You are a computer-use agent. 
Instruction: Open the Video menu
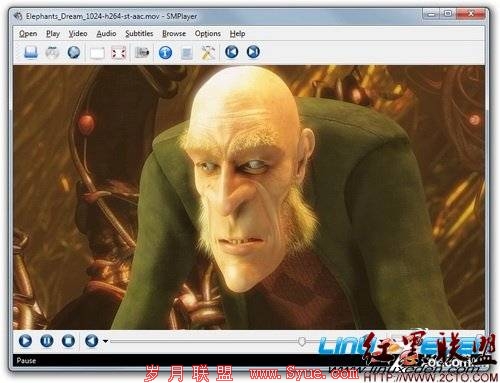(x=78, y=33)
